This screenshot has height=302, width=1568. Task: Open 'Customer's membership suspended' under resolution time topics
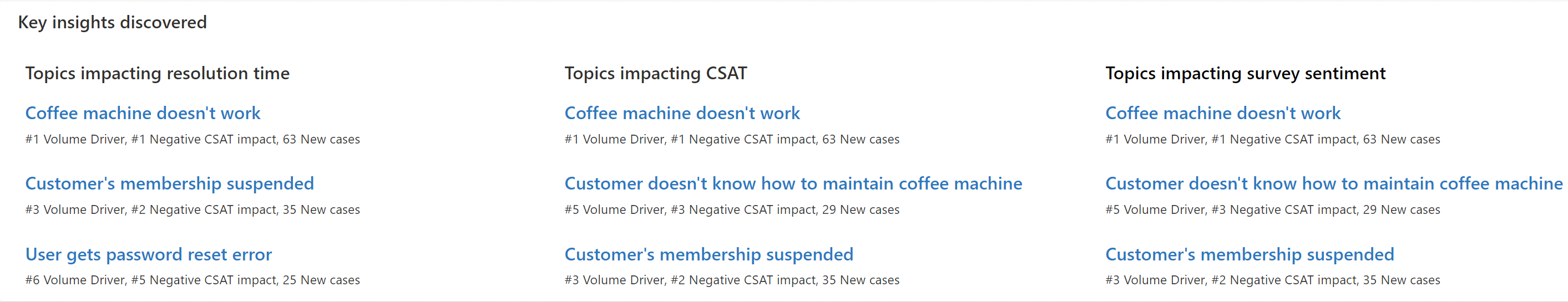[x=170, y=183]
